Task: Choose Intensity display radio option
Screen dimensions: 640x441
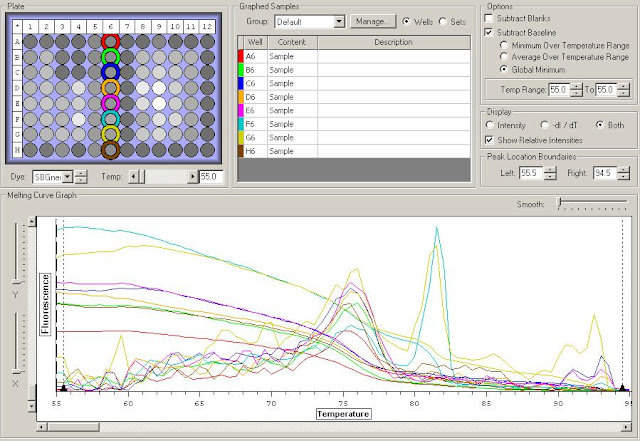Action: pos(489,125)
